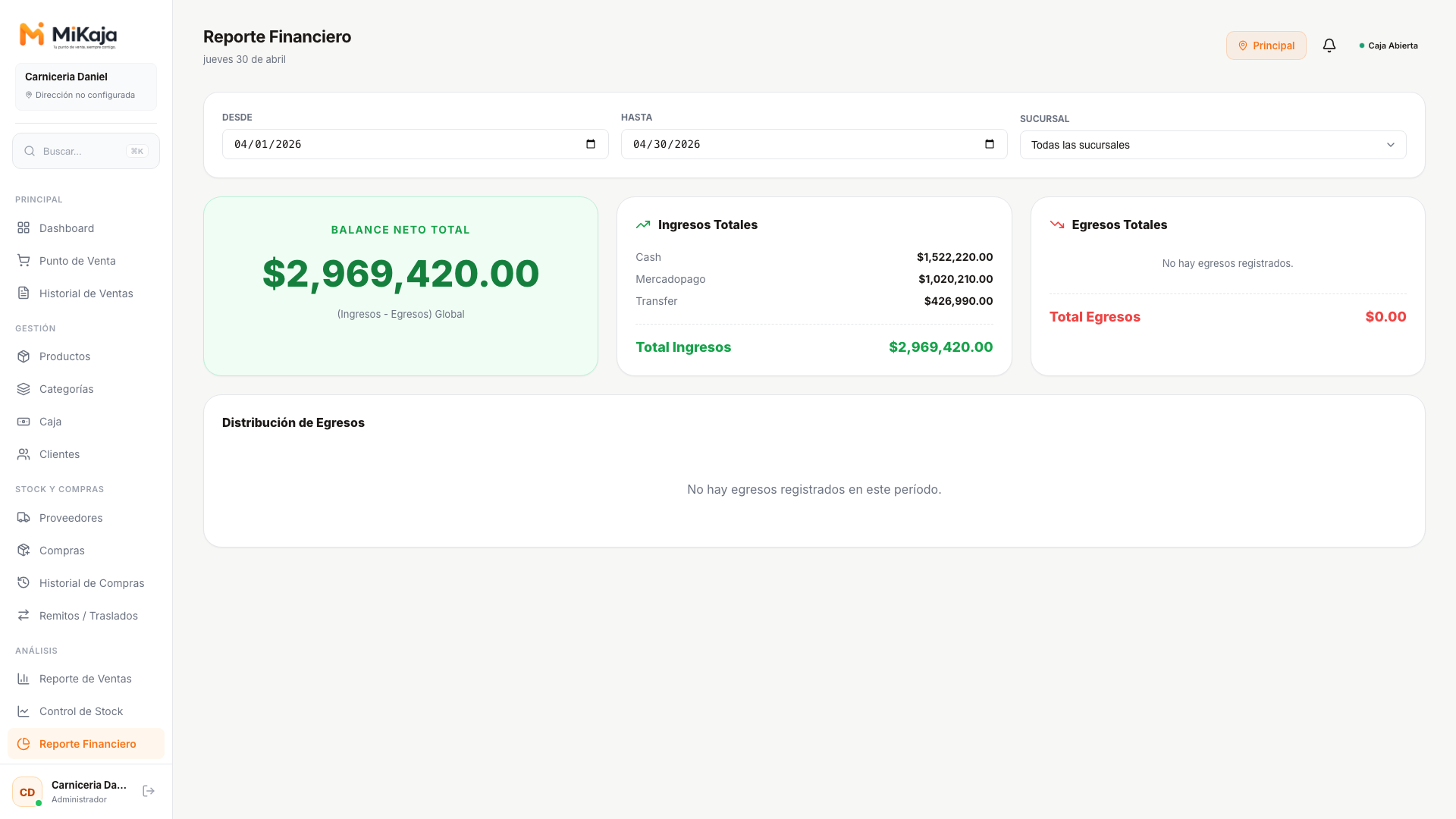
Task: Click the $2,969,420.00 net balance amount
Action: (400, 274)
